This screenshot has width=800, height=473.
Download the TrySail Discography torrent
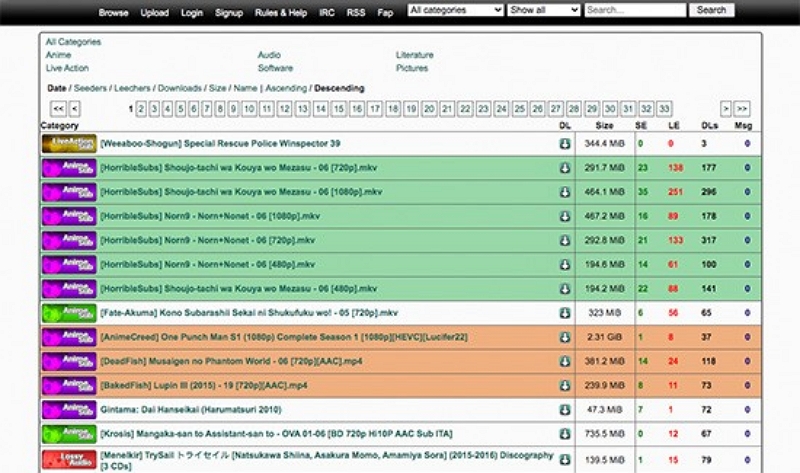[564, 460]
